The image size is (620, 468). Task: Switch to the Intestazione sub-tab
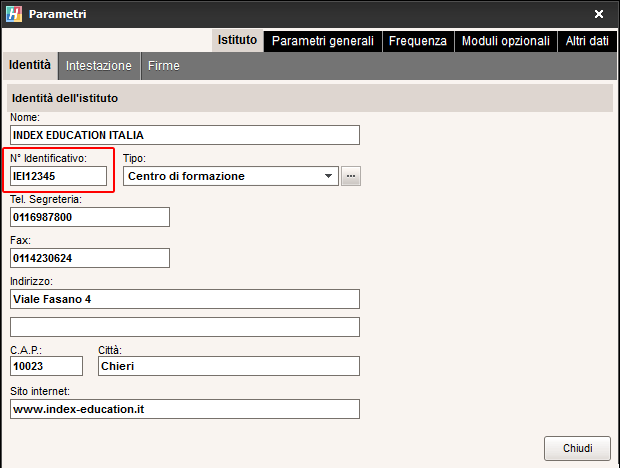click(x=99, y=66)
